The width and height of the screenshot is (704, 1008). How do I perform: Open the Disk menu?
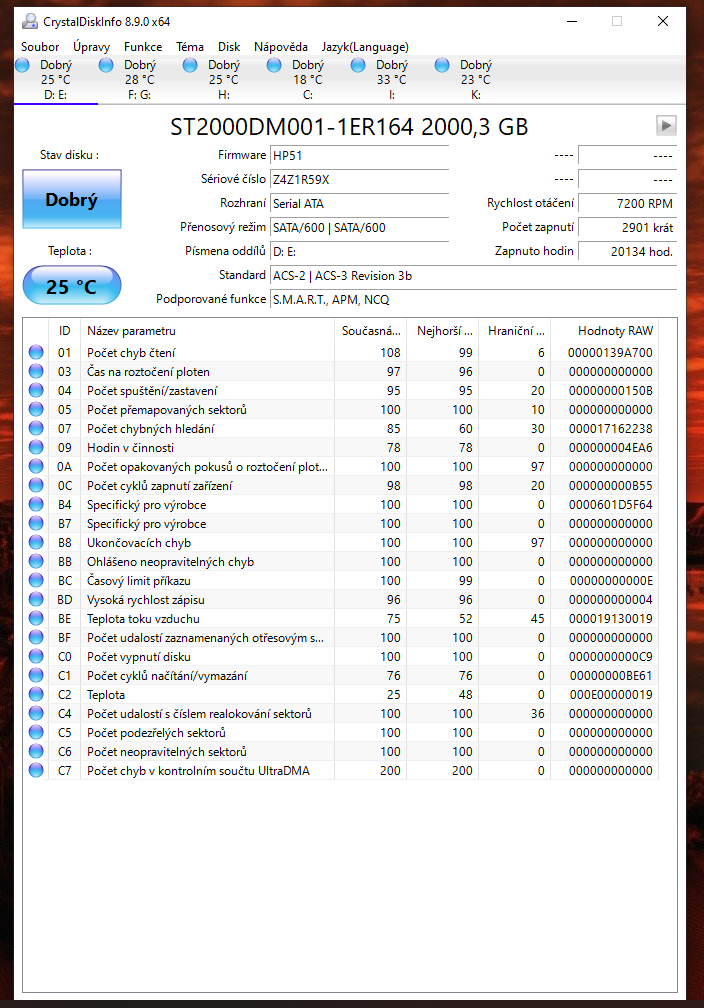[229, 47]
